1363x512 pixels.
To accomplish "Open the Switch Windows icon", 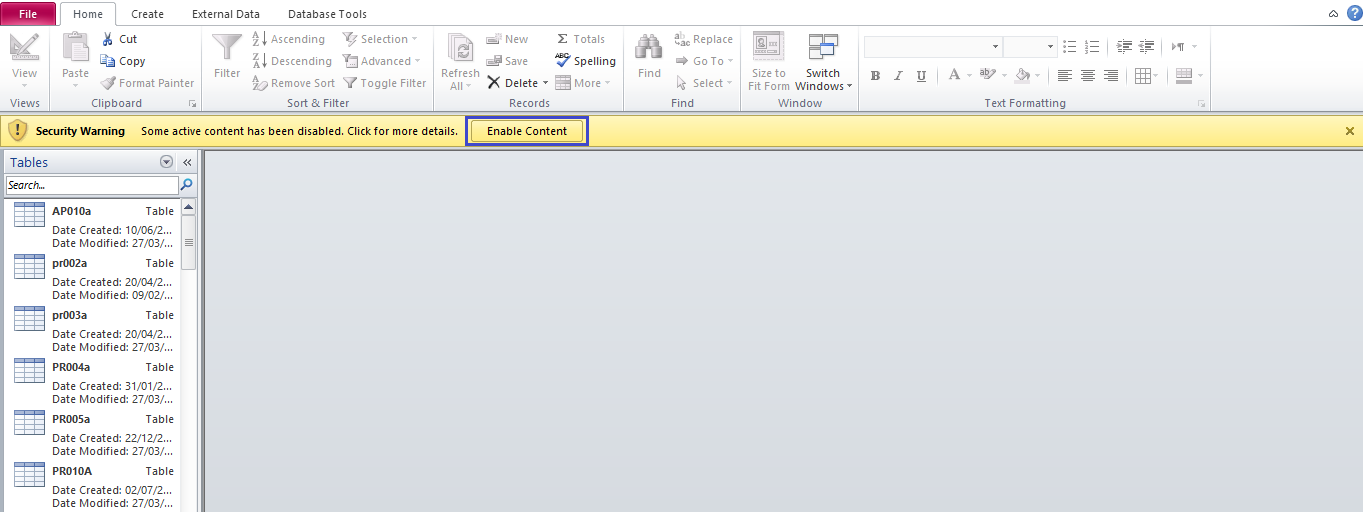I will pyautogui.click(x=823, y=48).
